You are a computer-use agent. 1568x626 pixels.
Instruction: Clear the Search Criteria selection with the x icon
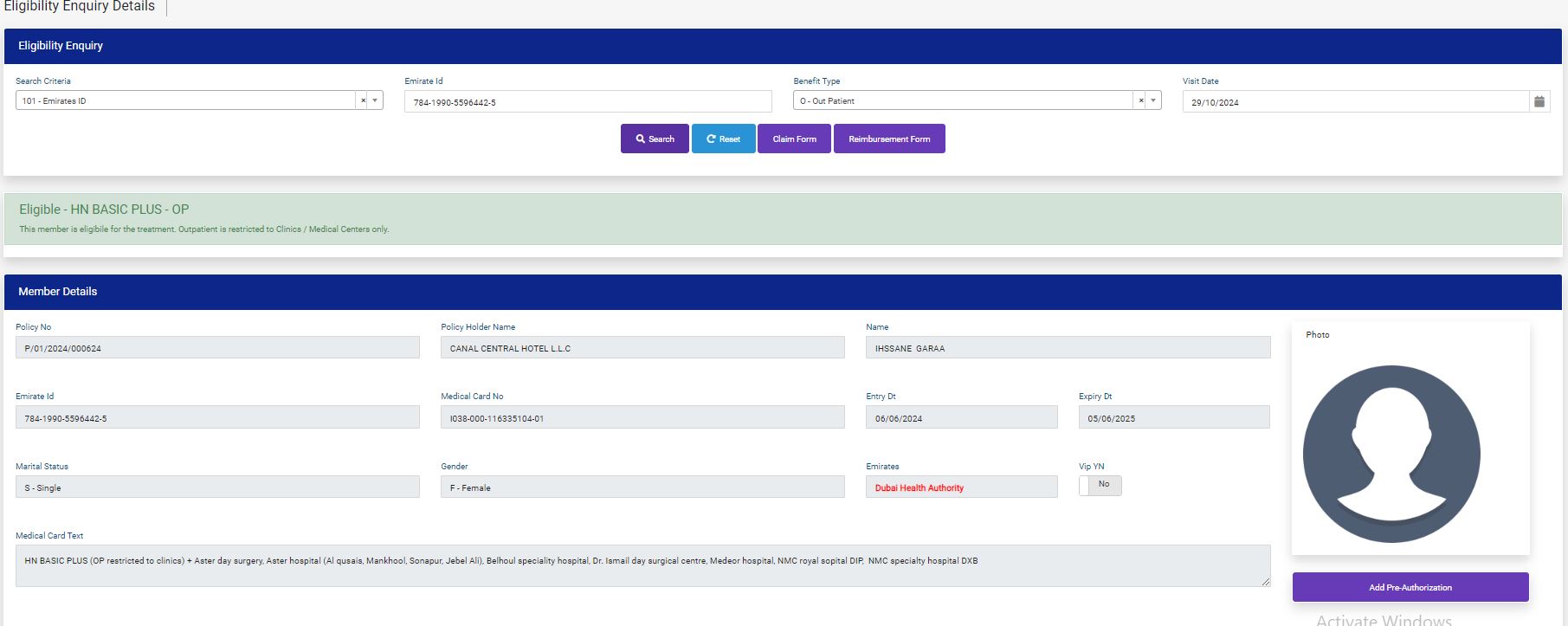[363, 100]
